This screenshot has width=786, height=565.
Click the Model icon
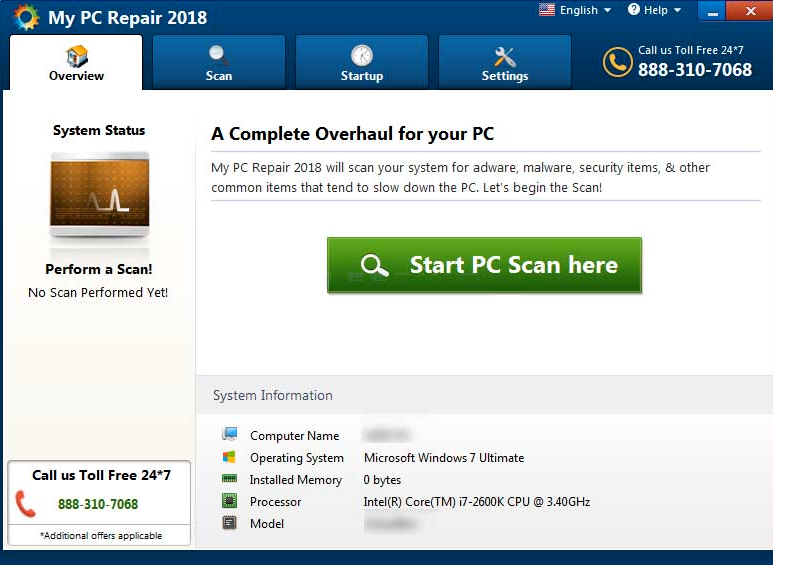(x=230, y=523)
